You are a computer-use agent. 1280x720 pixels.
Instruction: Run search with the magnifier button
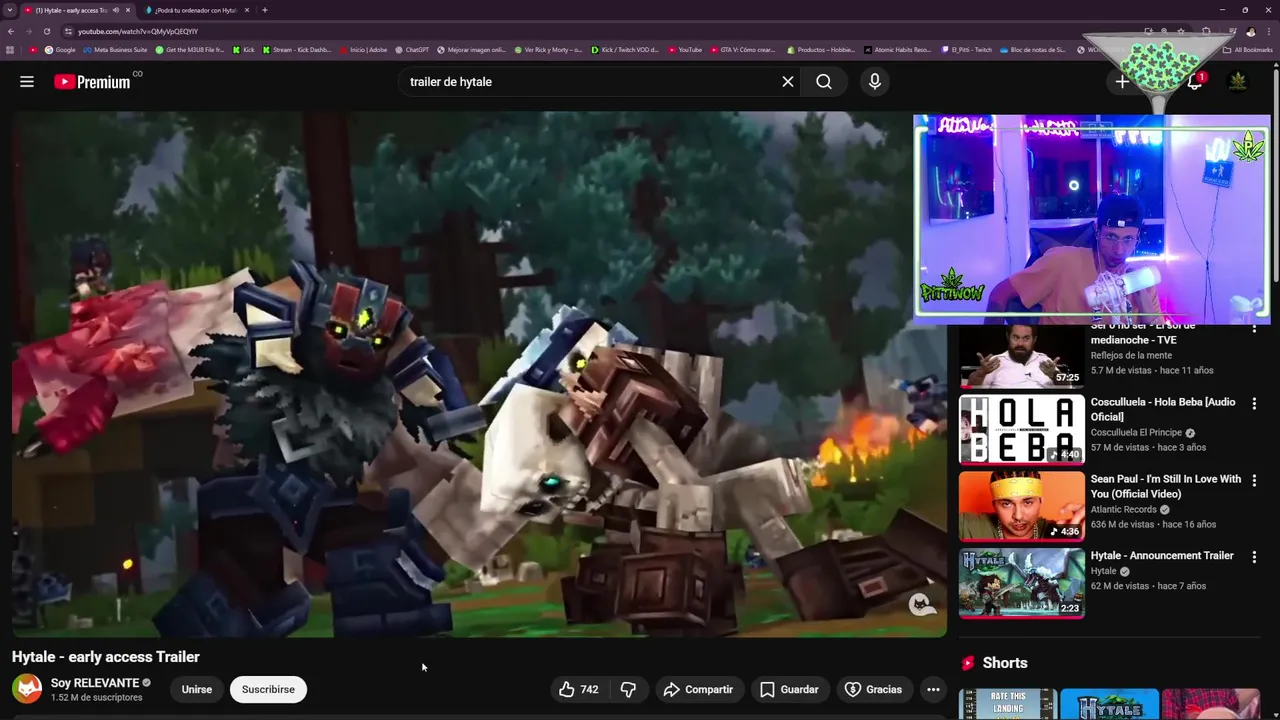[x=824, y=82]
